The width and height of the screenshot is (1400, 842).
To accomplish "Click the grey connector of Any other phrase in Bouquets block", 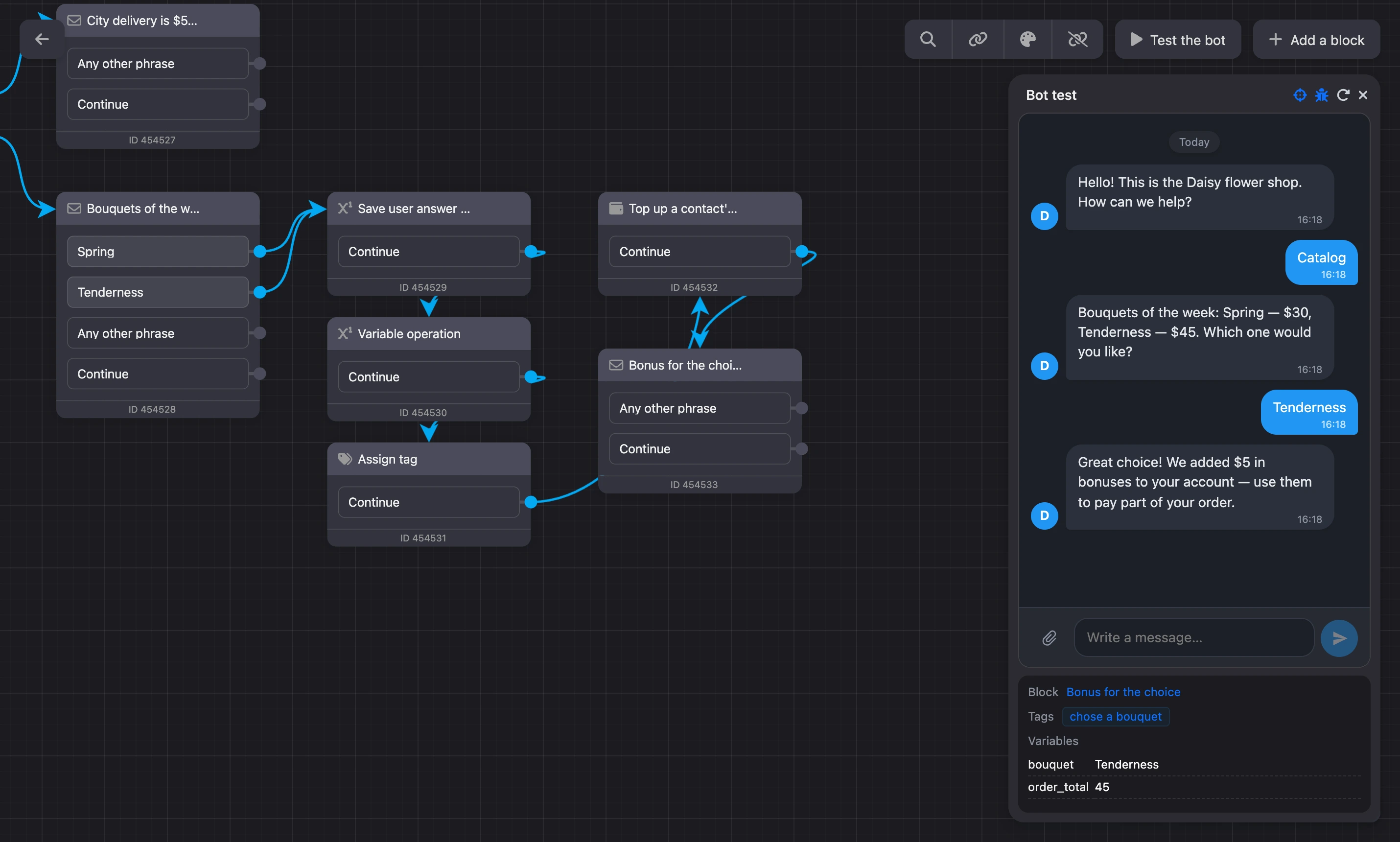I will (x=260, y=333).
